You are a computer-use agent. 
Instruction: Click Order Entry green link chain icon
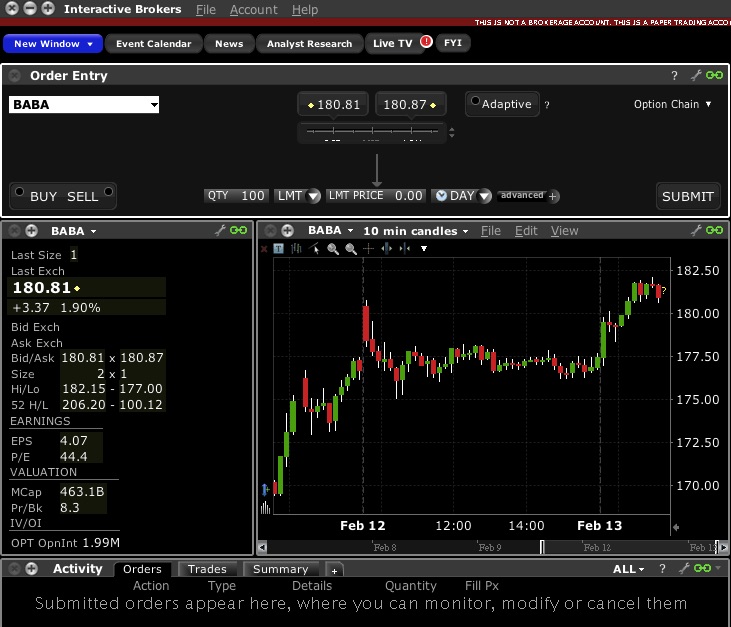(x=714, y=75)
